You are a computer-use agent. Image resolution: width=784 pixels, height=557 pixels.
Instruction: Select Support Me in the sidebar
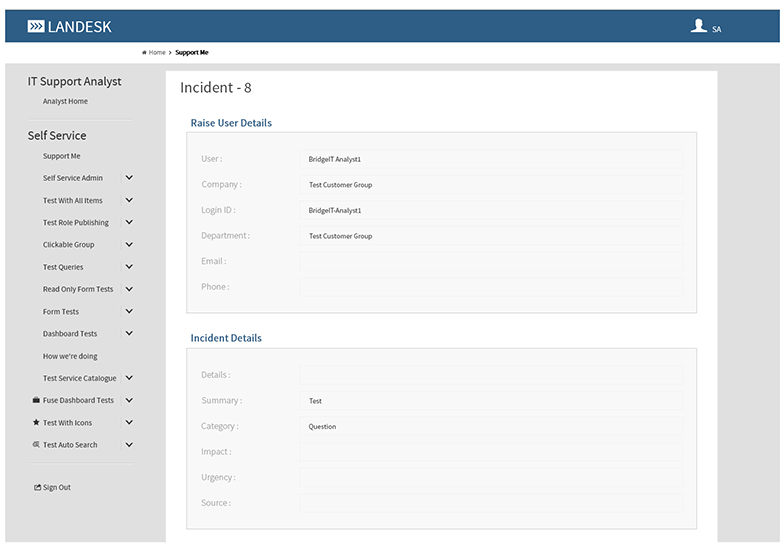tap(61, 156)
